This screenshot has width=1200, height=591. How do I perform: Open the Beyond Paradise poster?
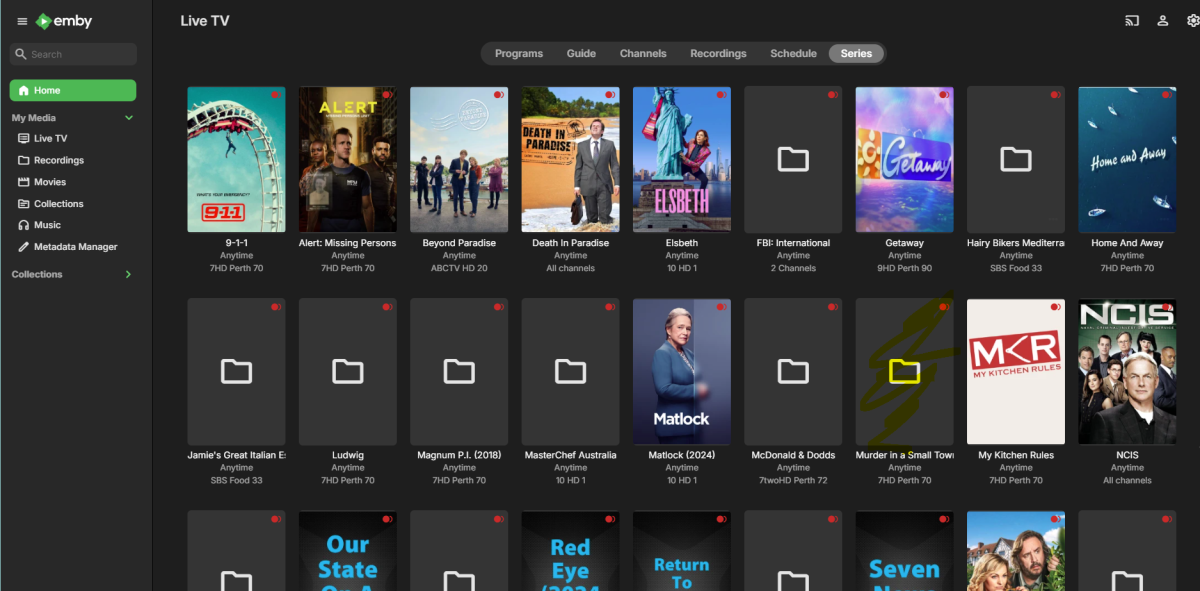pos(459,160)
